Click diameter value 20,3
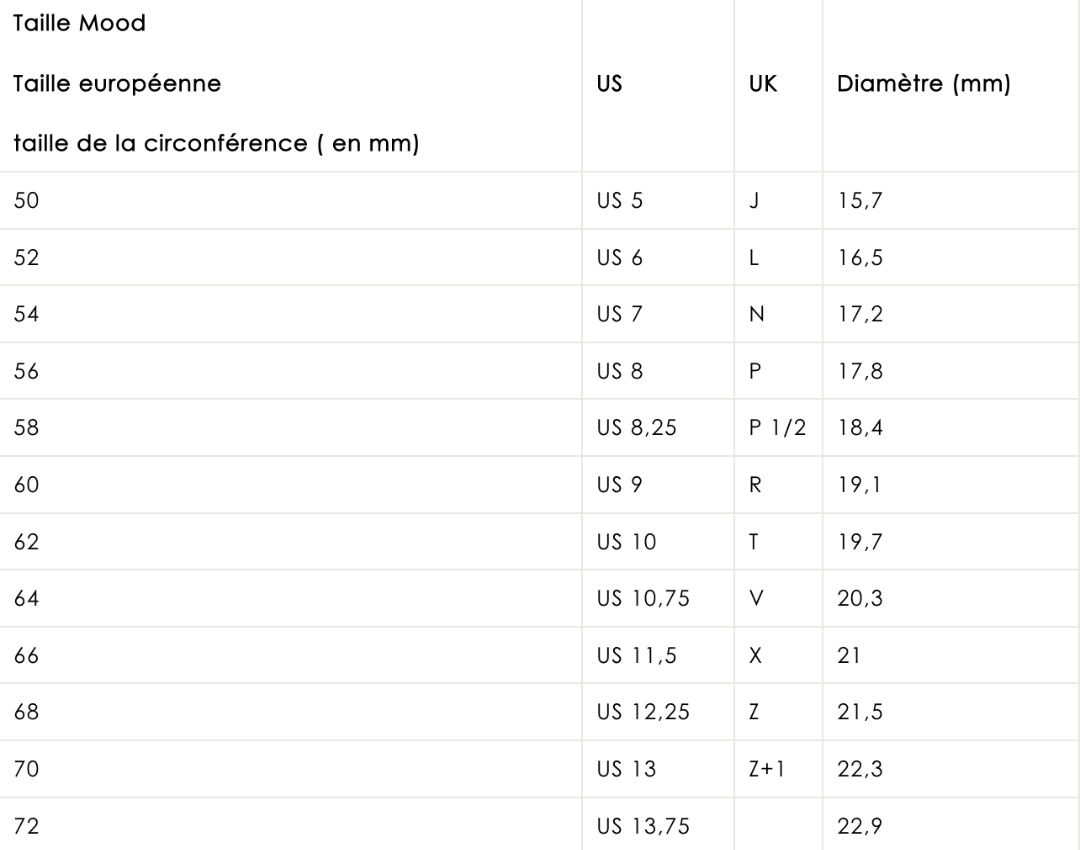This screenshot has height=850, width=1080. tap(860, 599)
